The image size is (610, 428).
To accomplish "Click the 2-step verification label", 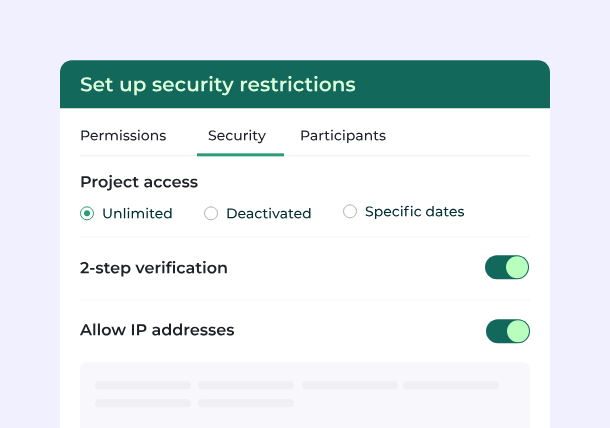I will coord(154,268).
